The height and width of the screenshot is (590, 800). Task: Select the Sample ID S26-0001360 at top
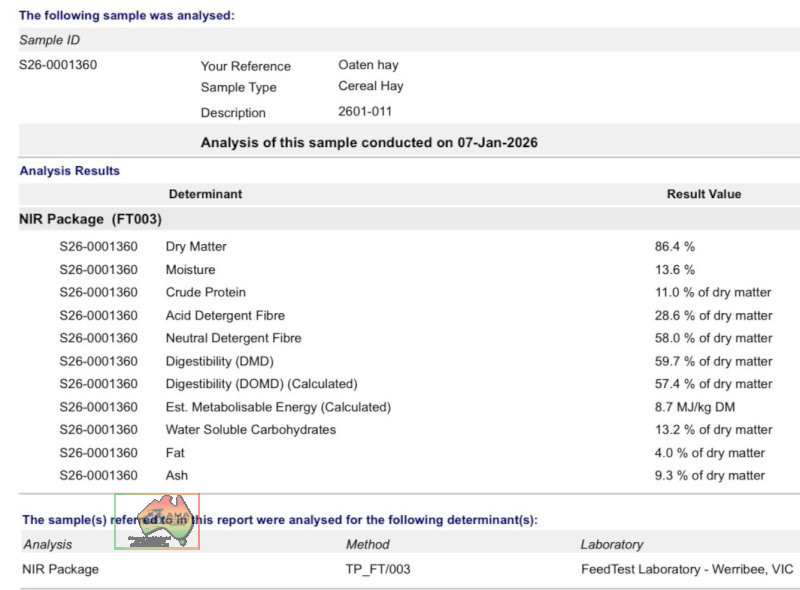pyautogui.click(x=58, y=65)
